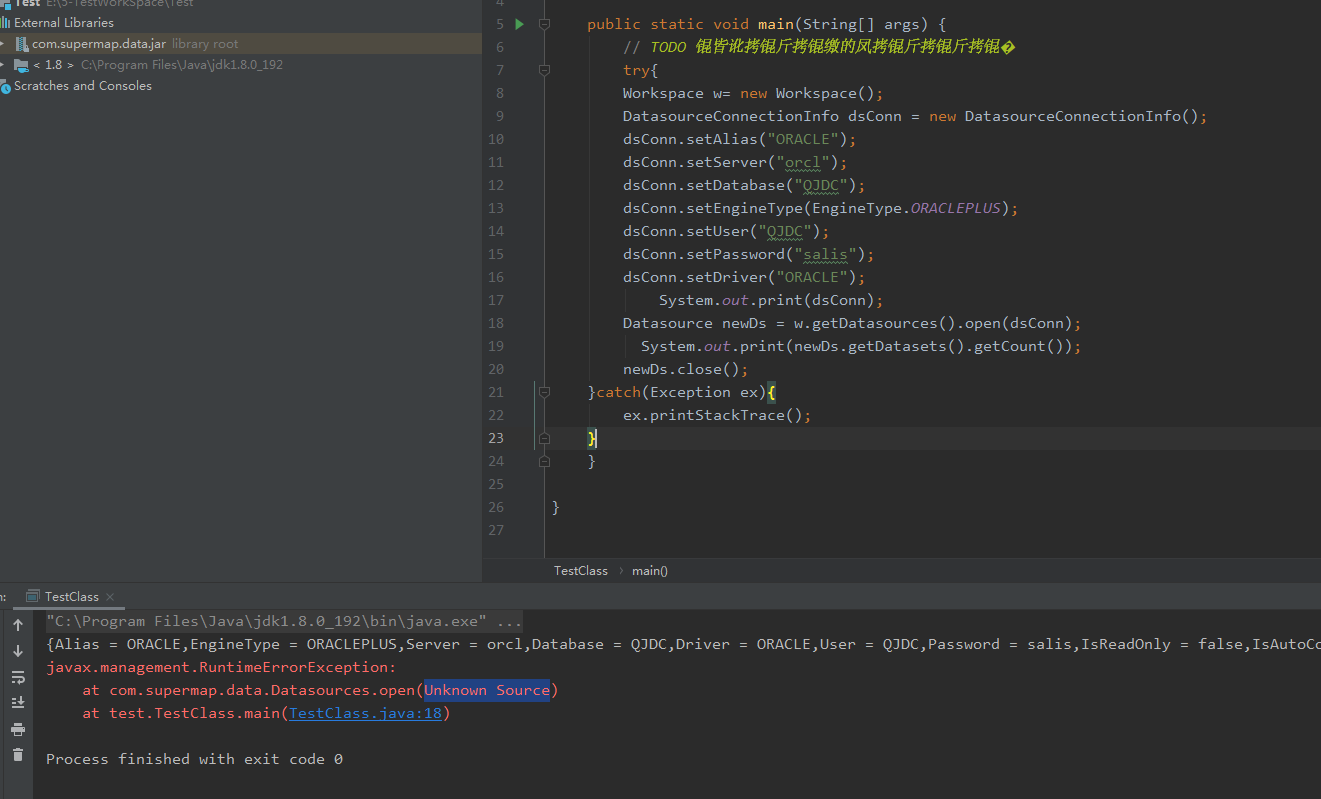Expand the com.supermap.data.jar tree node
Image resolution: width=1321 pixels, height=799 pixels.
pyautogui.click(x=3, y=44)
